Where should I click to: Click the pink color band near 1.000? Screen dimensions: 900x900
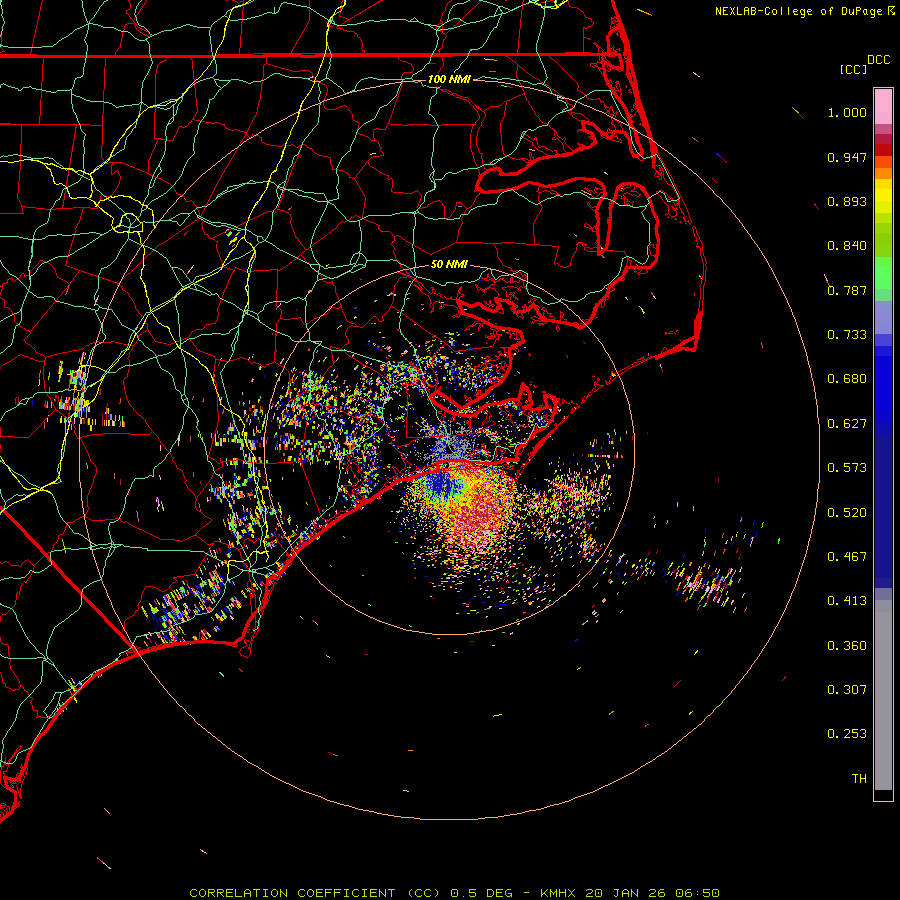[x=883, y=107]
